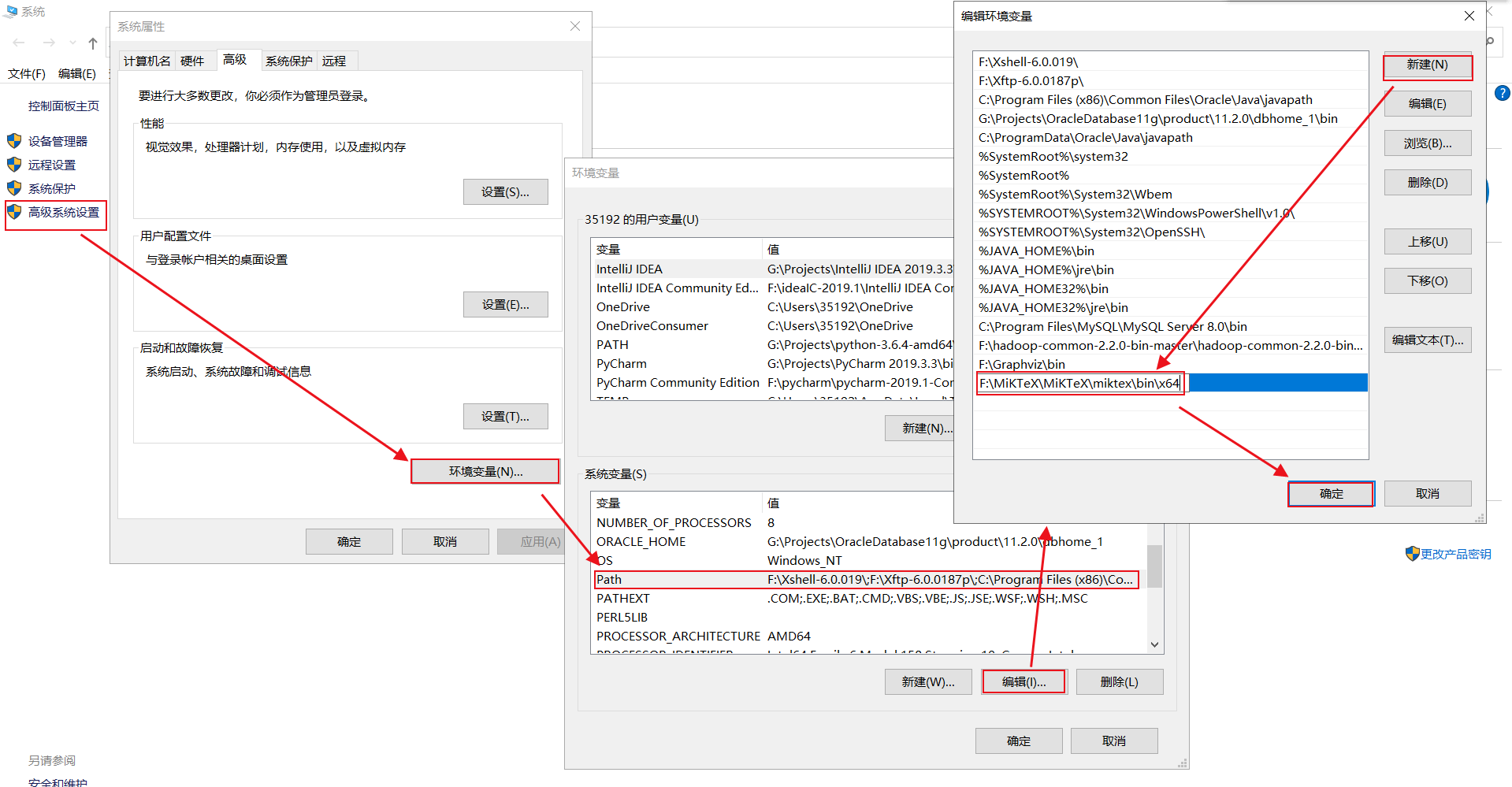Open 控制面板主页 link
The image size is (1512, 787).
pyautogui.click(x=64, y=106)
